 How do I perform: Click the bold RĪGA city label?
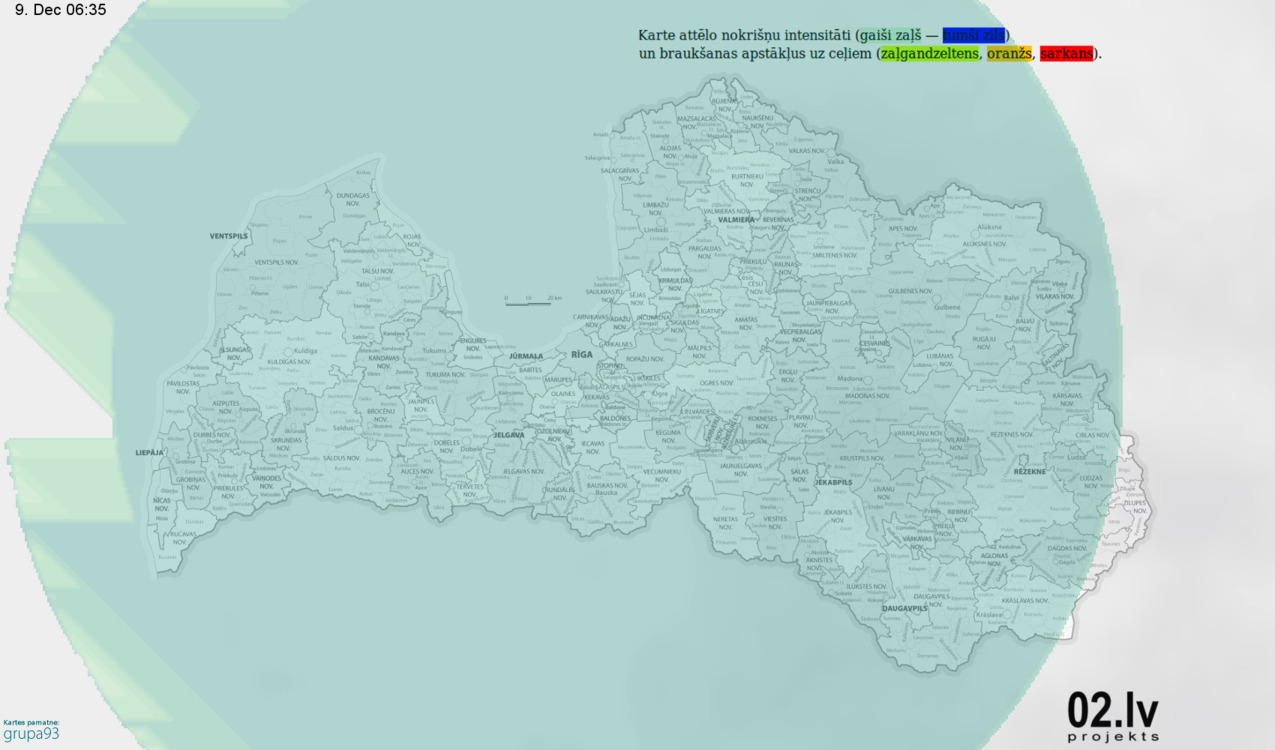[582, 355]
